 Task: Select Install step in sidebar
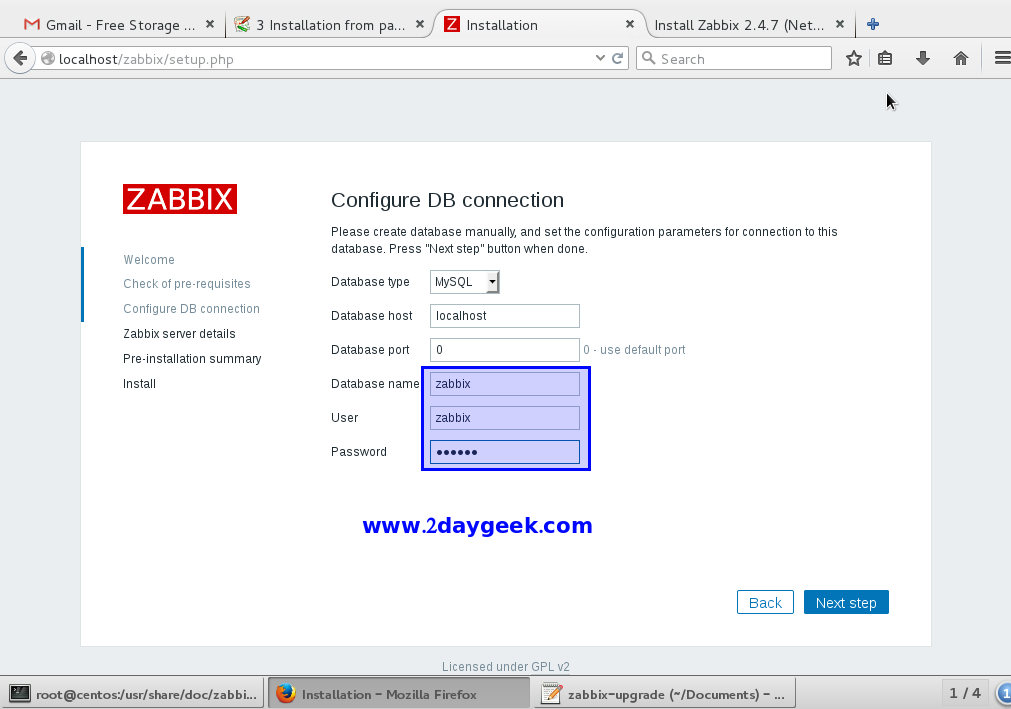click(139, 384)
